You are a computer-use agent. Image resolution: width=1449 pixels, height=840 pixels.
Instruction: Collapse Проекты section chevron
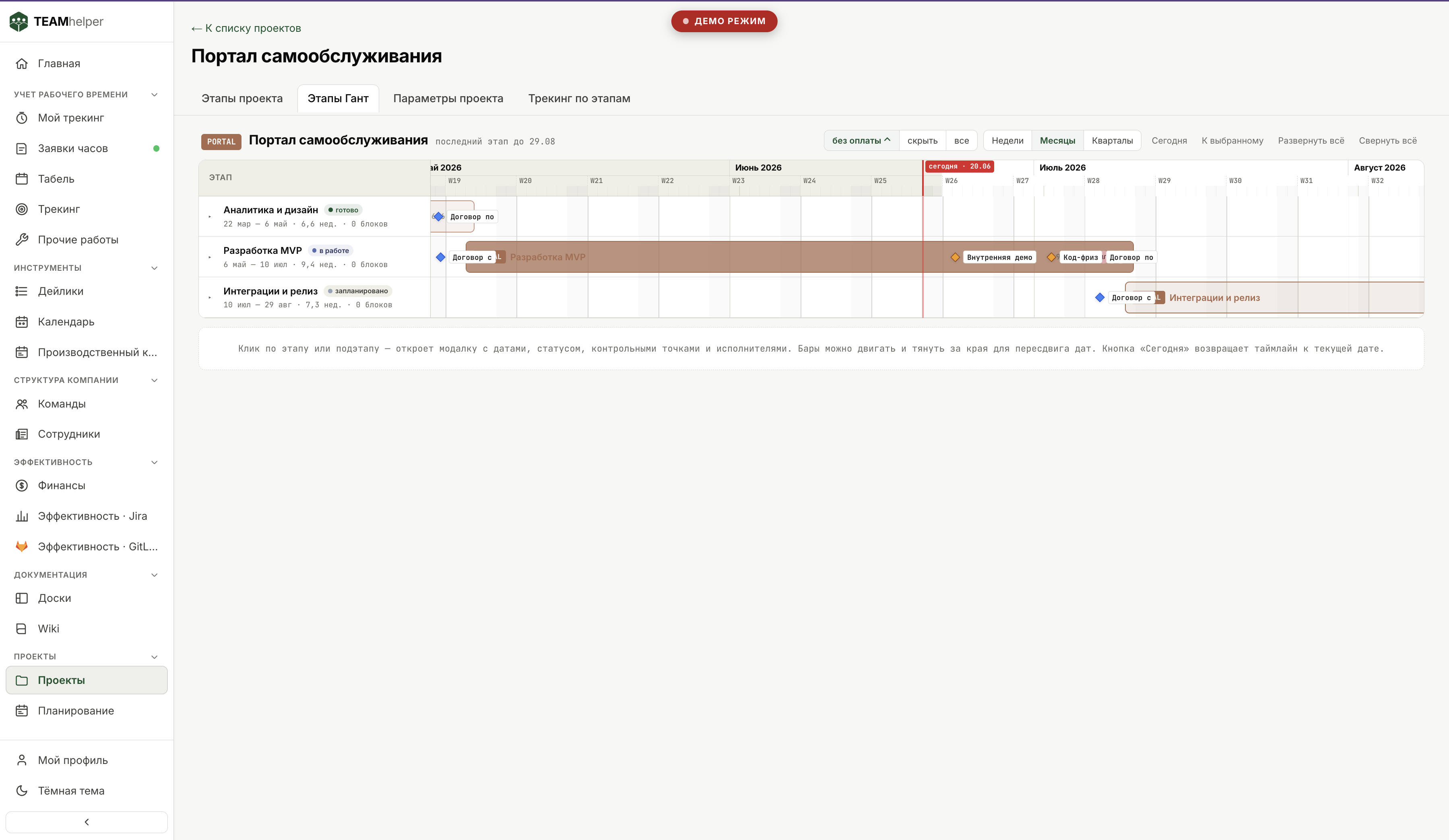coord(154,657)
